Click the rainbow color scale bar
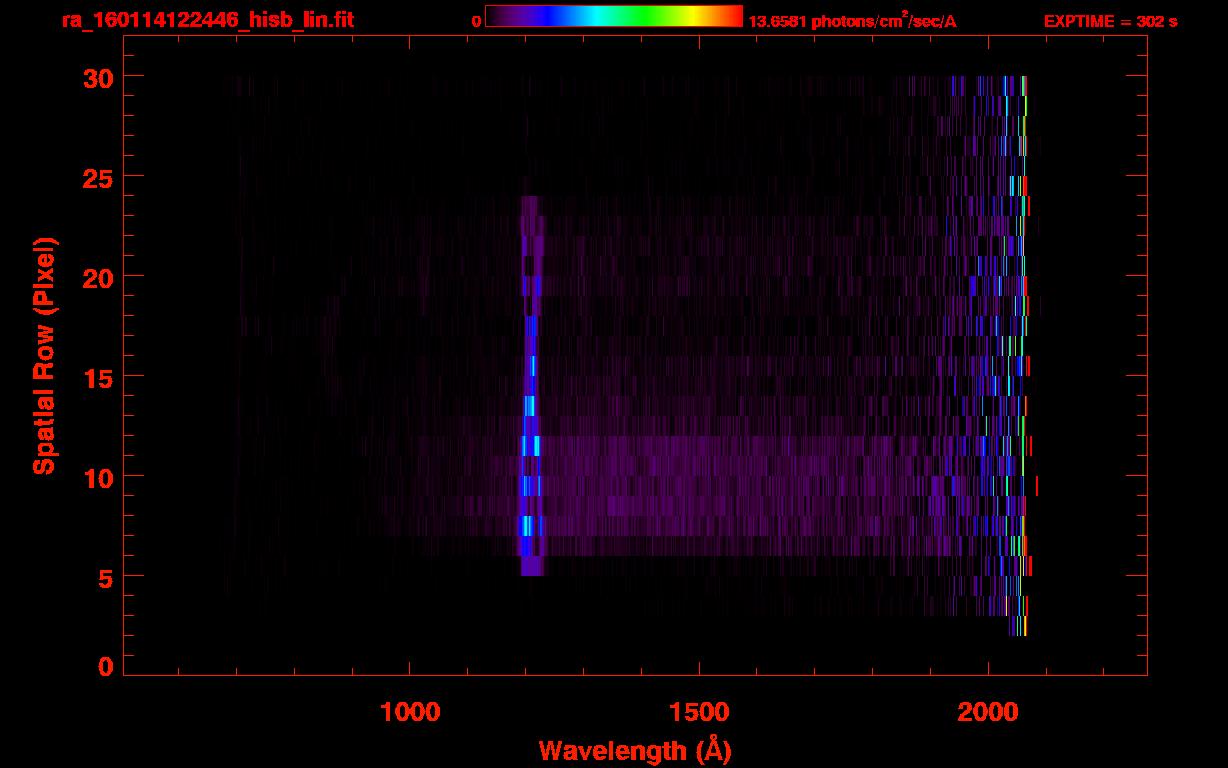This screenshot has width=1228, height=768. tap(613, 16)
